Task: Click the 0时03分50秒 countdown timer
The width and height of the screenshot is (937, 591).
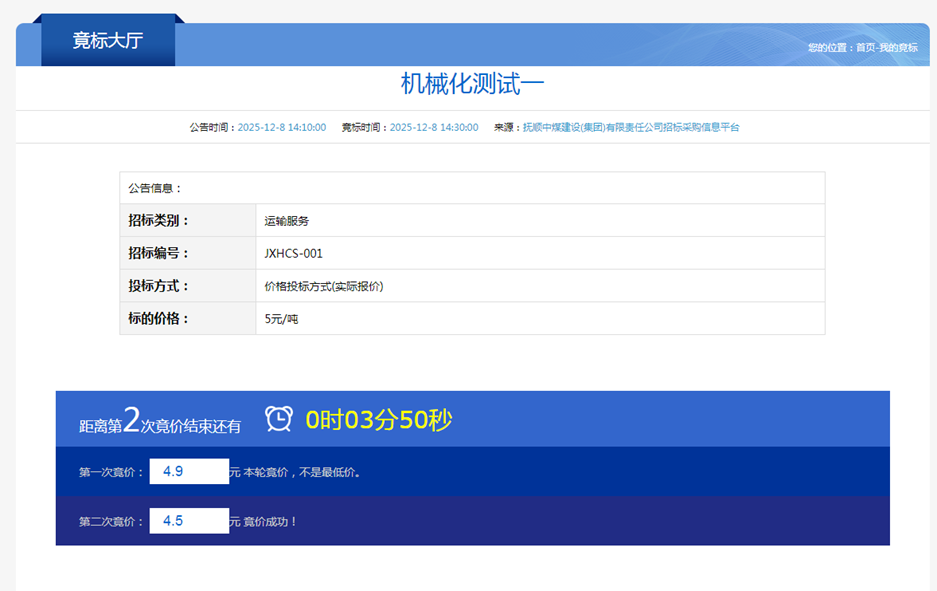Action: tap(379, 419)
